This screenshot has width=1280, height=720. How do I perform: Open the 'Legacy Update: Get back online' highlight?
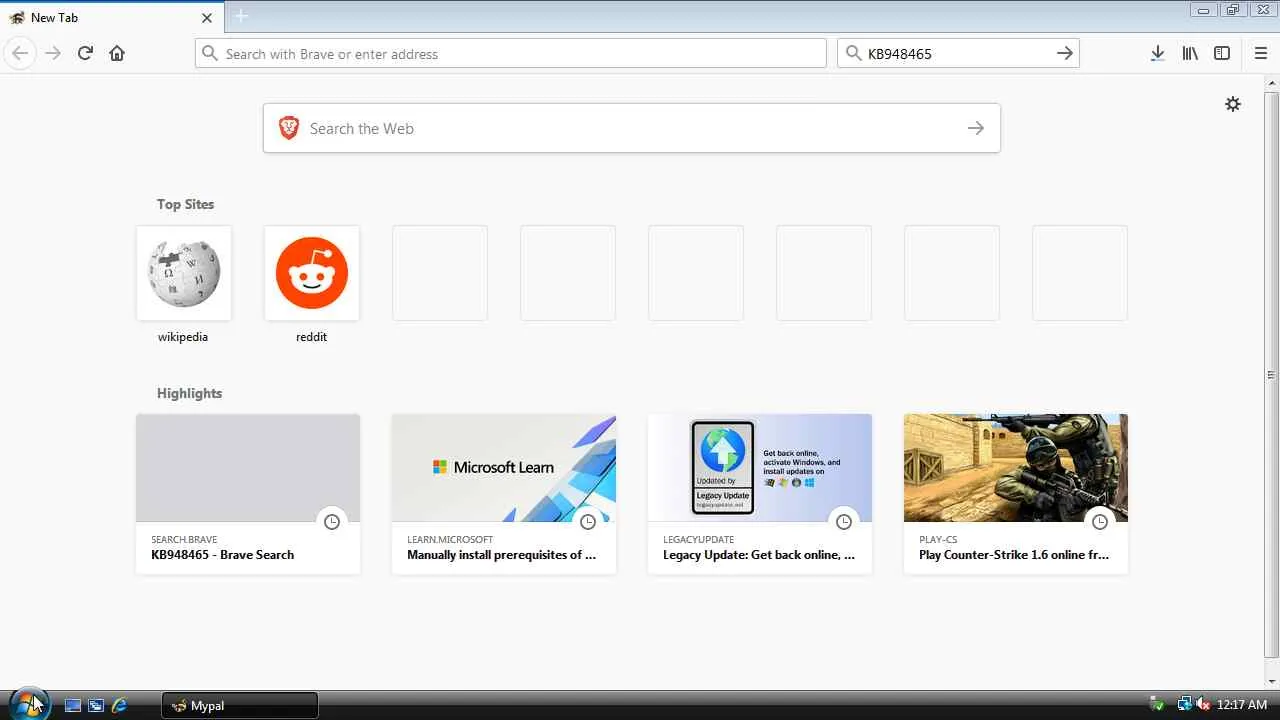pyautogui.click(x=760, y=494)
